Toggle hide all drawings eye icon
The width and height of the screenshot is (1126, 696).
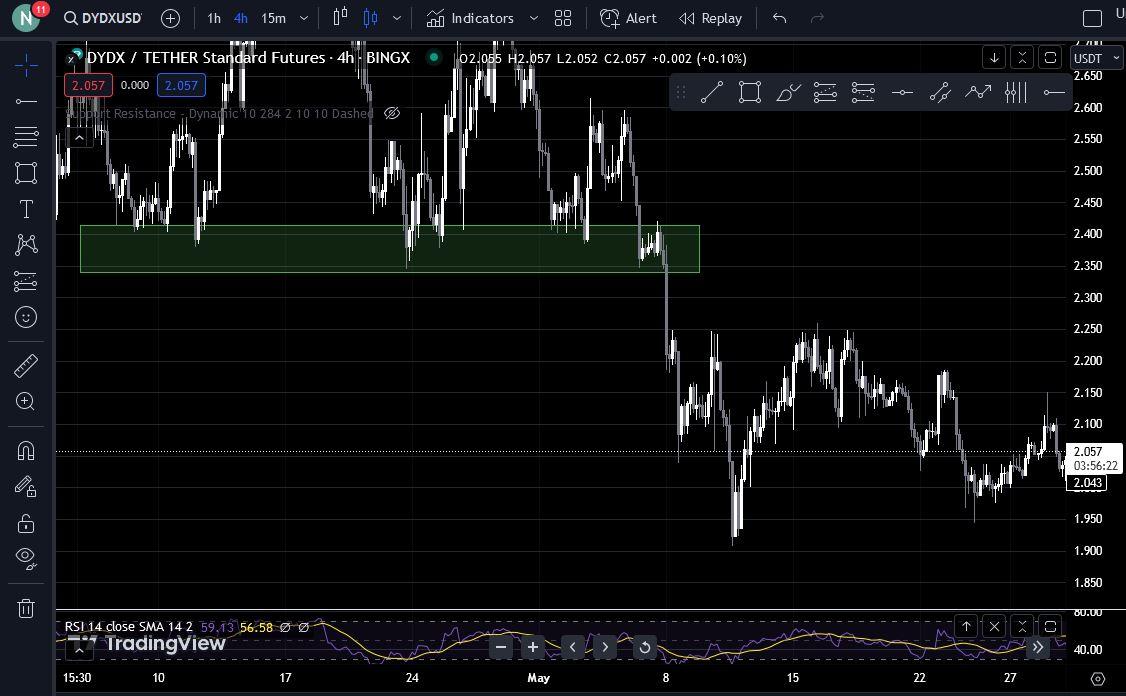click(x=26, y=558)
